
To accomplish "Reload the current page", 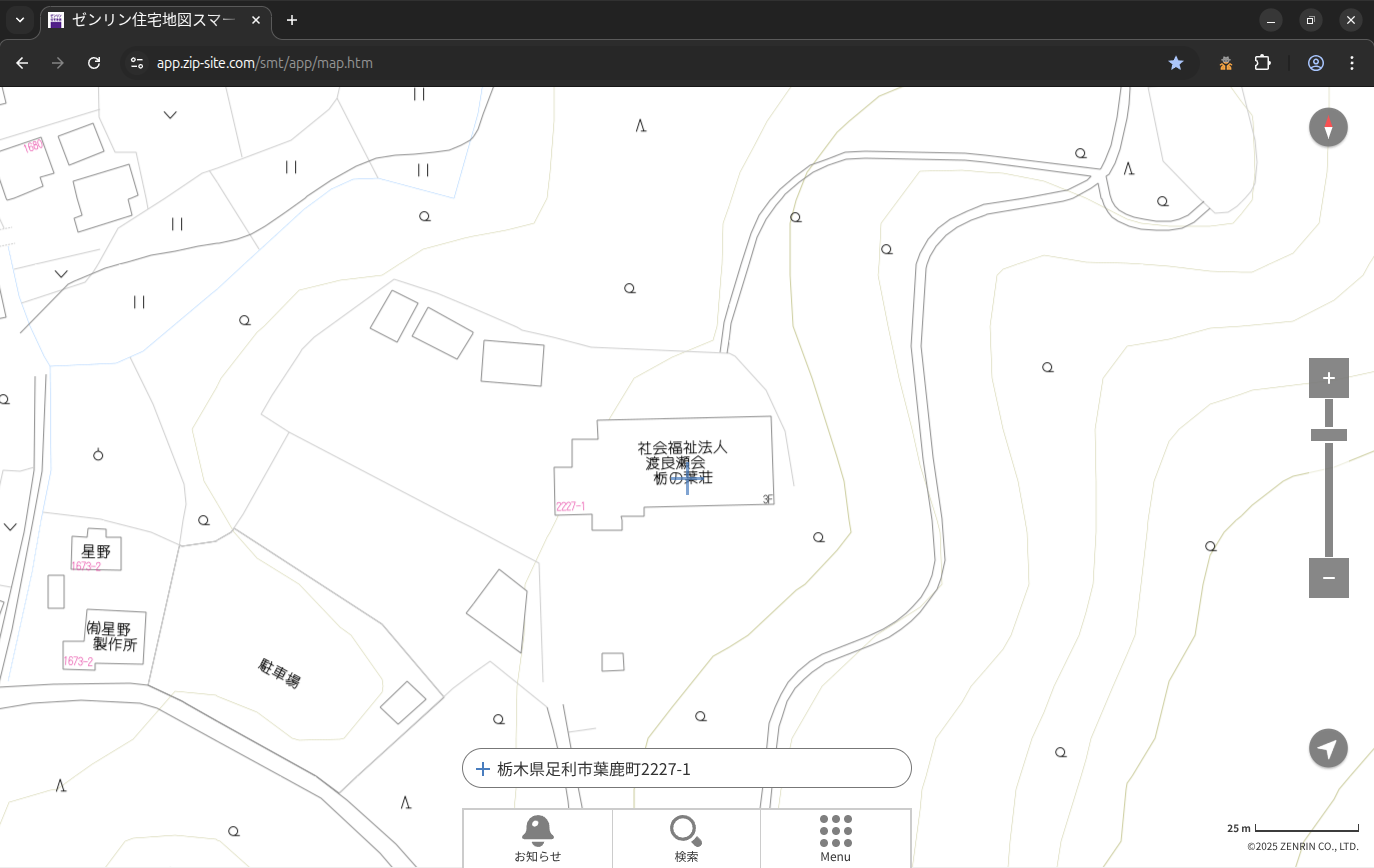I will click(94, 63).
